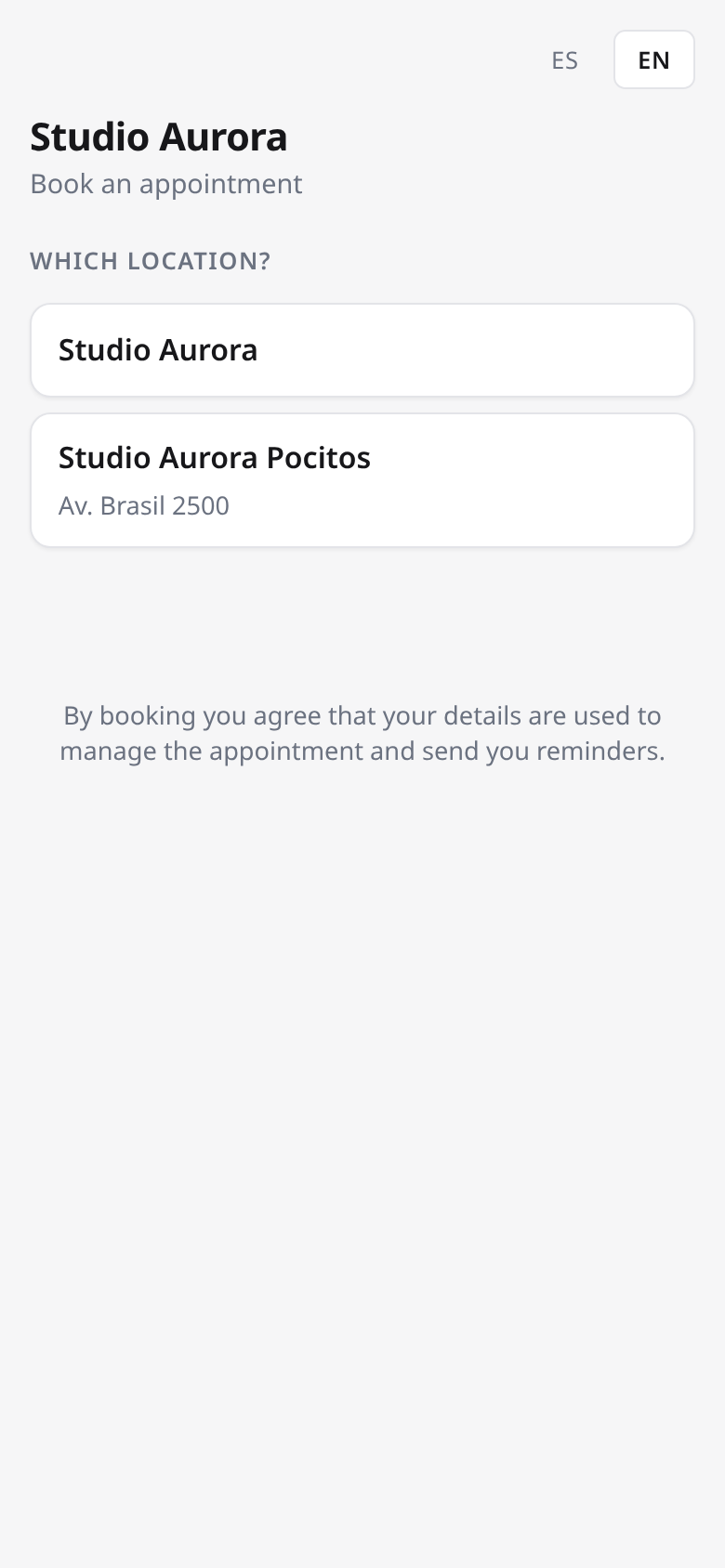The height and width of the screenshot is (1568, 725).
Task: Click the Book an appointment subtitle
Action: coord(166,184)
